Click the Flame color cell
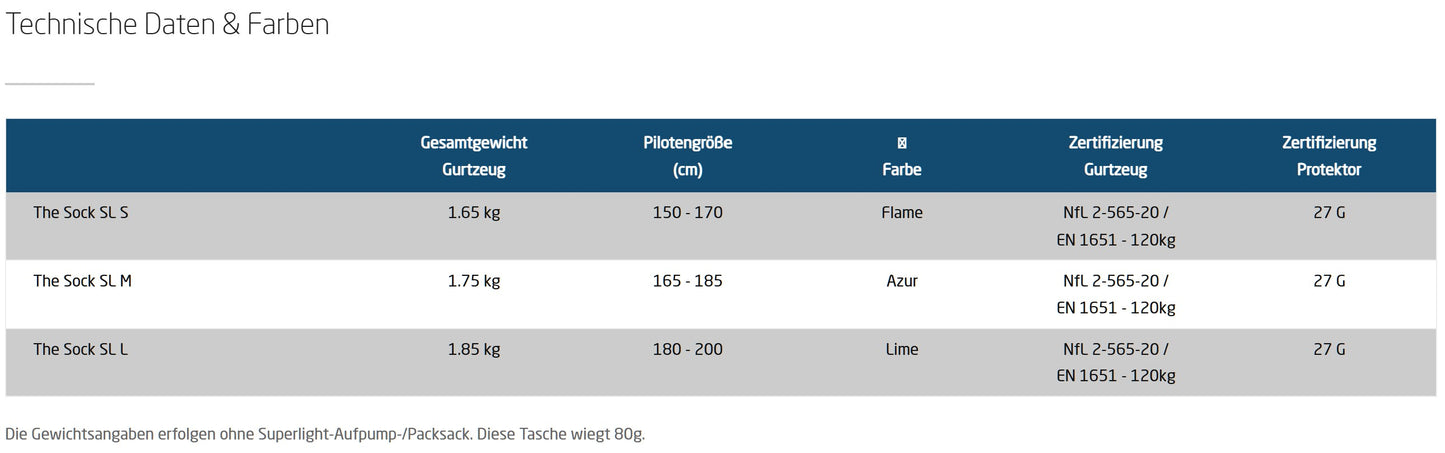The height and width of the screenshot is (453, 1445). (902, 213)
